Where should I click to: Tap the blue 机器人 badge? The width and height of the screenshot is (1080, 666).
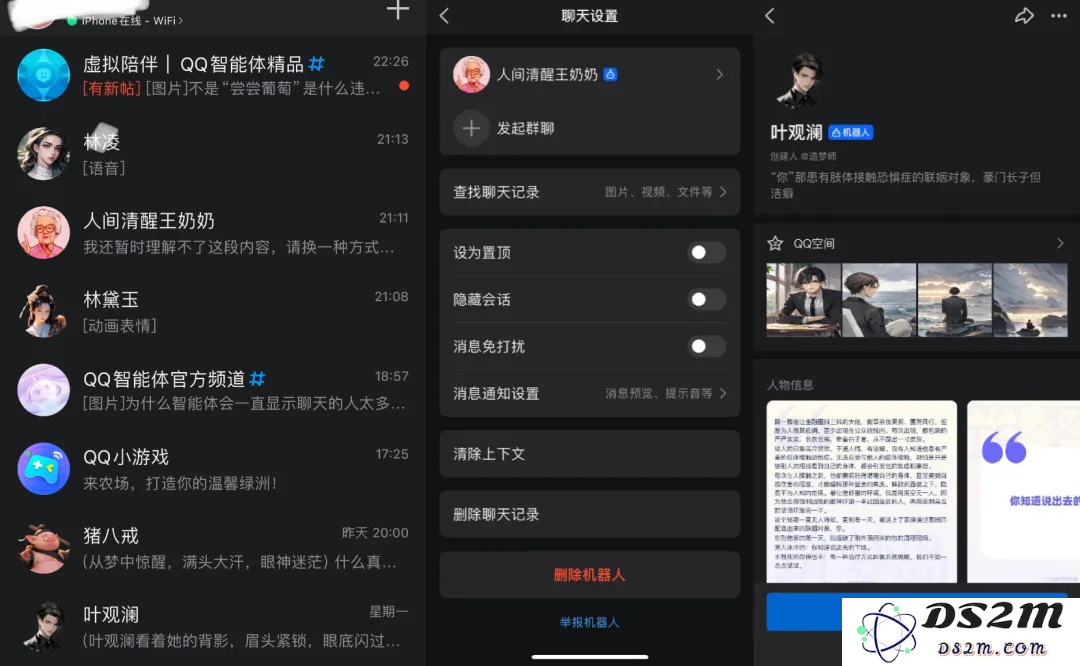click(x=851, y=132)
